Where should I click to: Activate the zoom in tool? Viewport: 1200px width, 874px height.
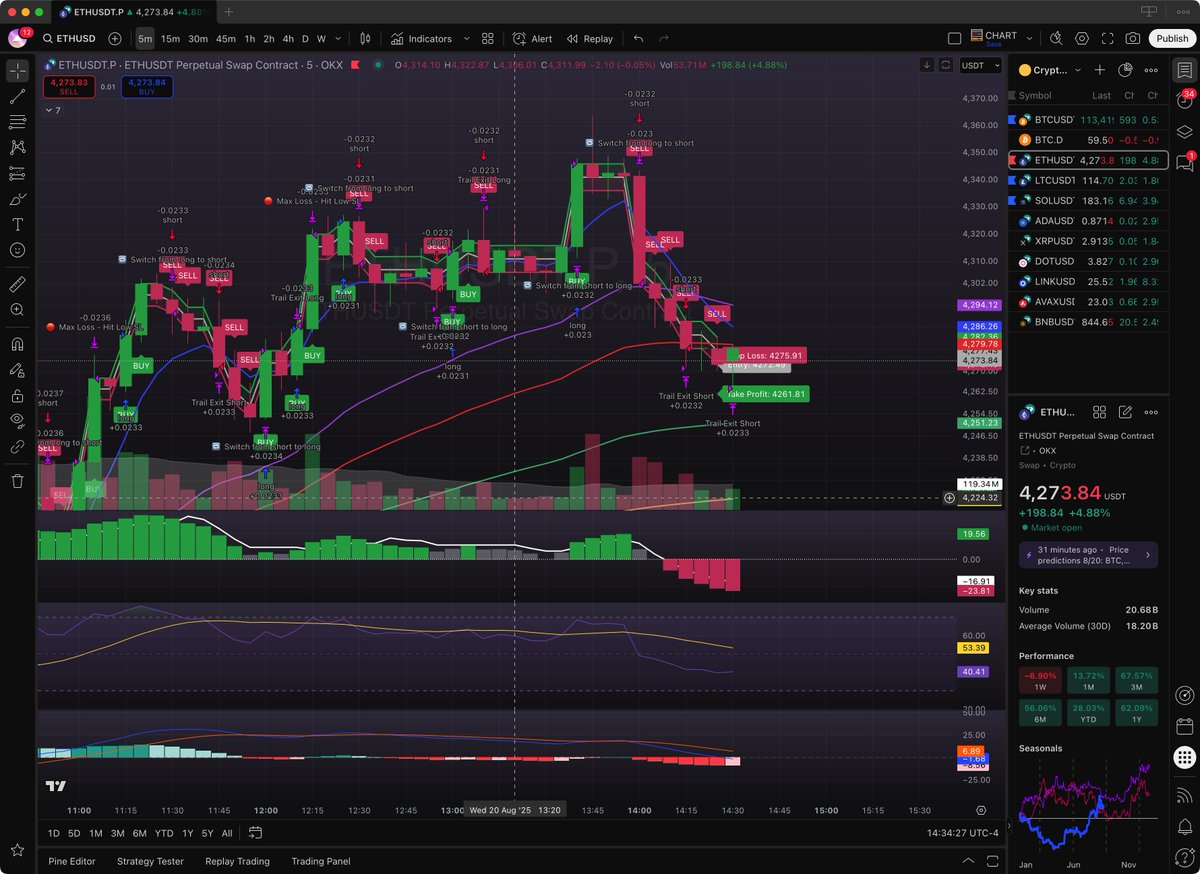[17, 310]
